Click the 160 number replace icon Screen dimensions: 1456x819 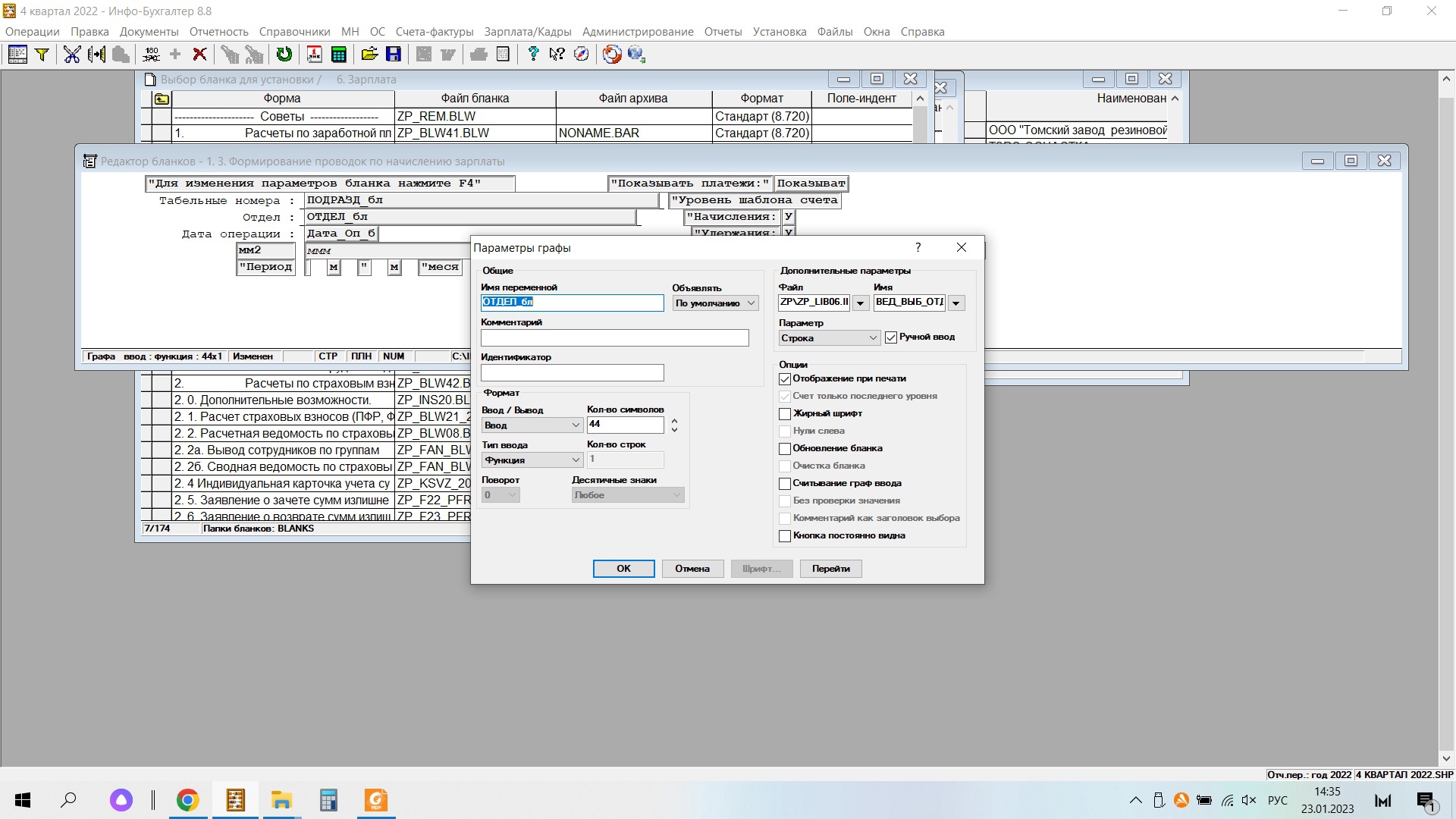(x=151, y=54)
